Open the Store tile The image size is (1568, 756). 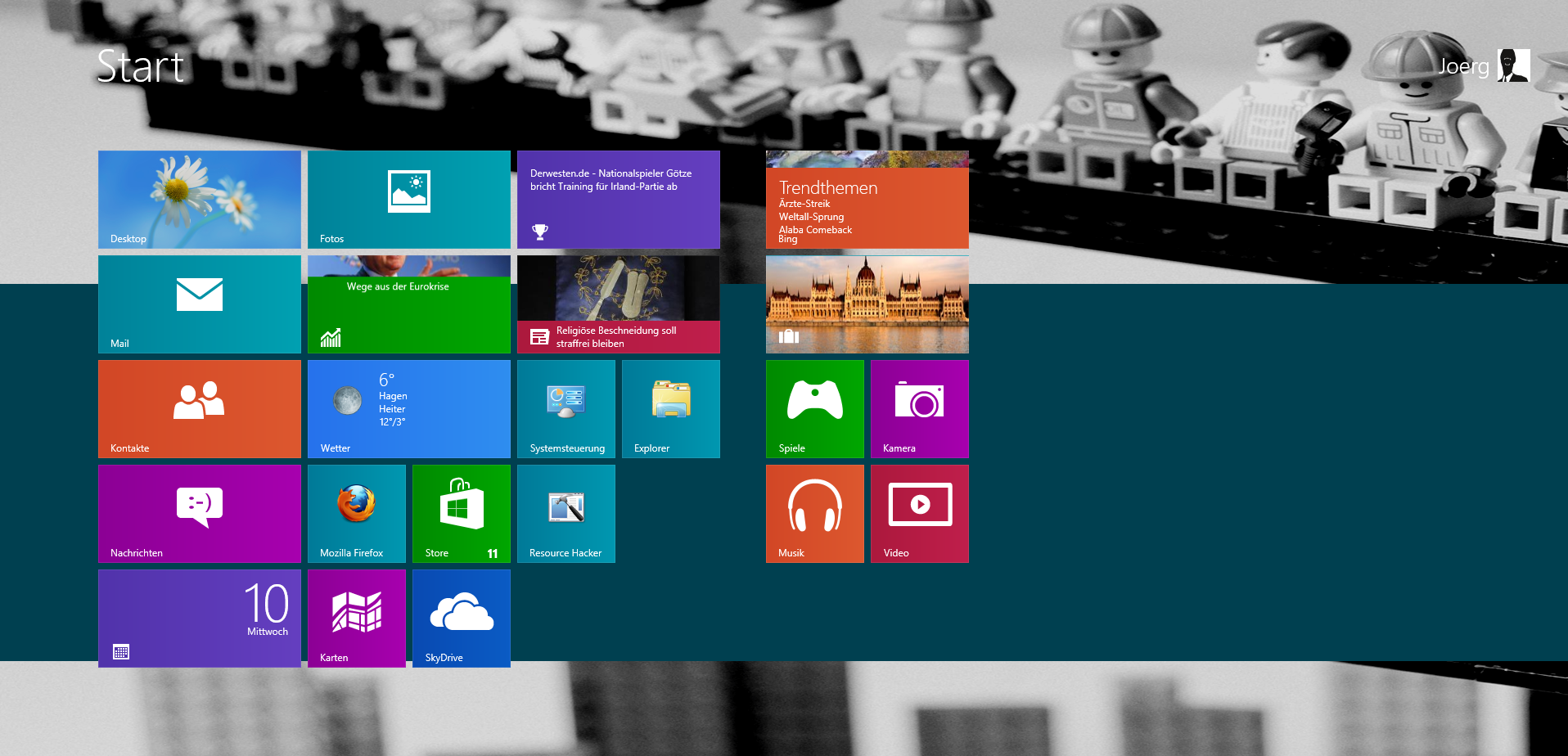pyautogui.click(x=462, y=514)
